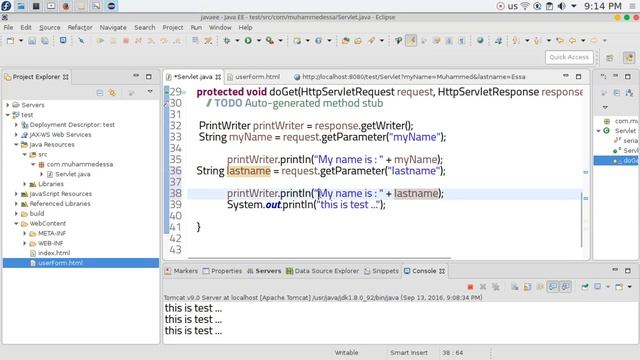This screenshot has width=640, height=360.
Task: Click the Previous Annotation arrow icon
Action: tap(537, 40)
